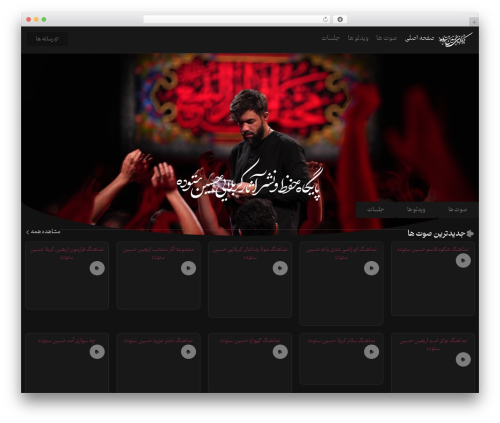Viewport: 500px width, 423px height.
Task: Open a new browser tab with plus button
Action: point(474,22)
